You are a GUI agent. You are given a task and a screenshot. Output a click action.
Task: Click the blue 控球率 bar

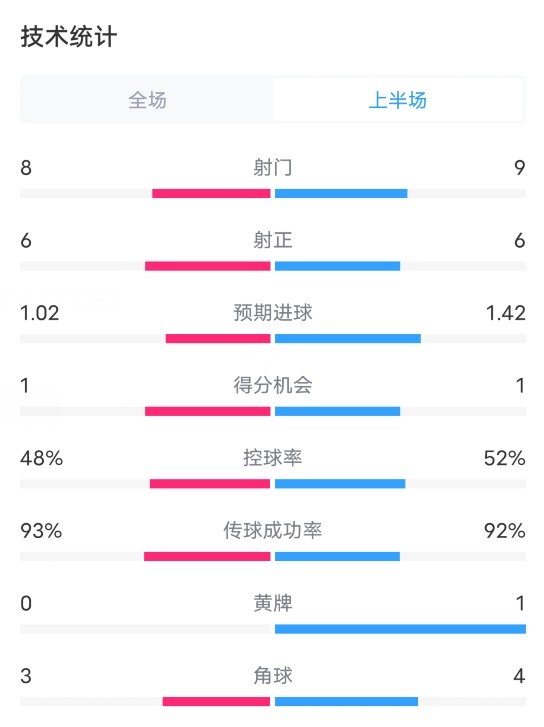(x=340, y=484)
